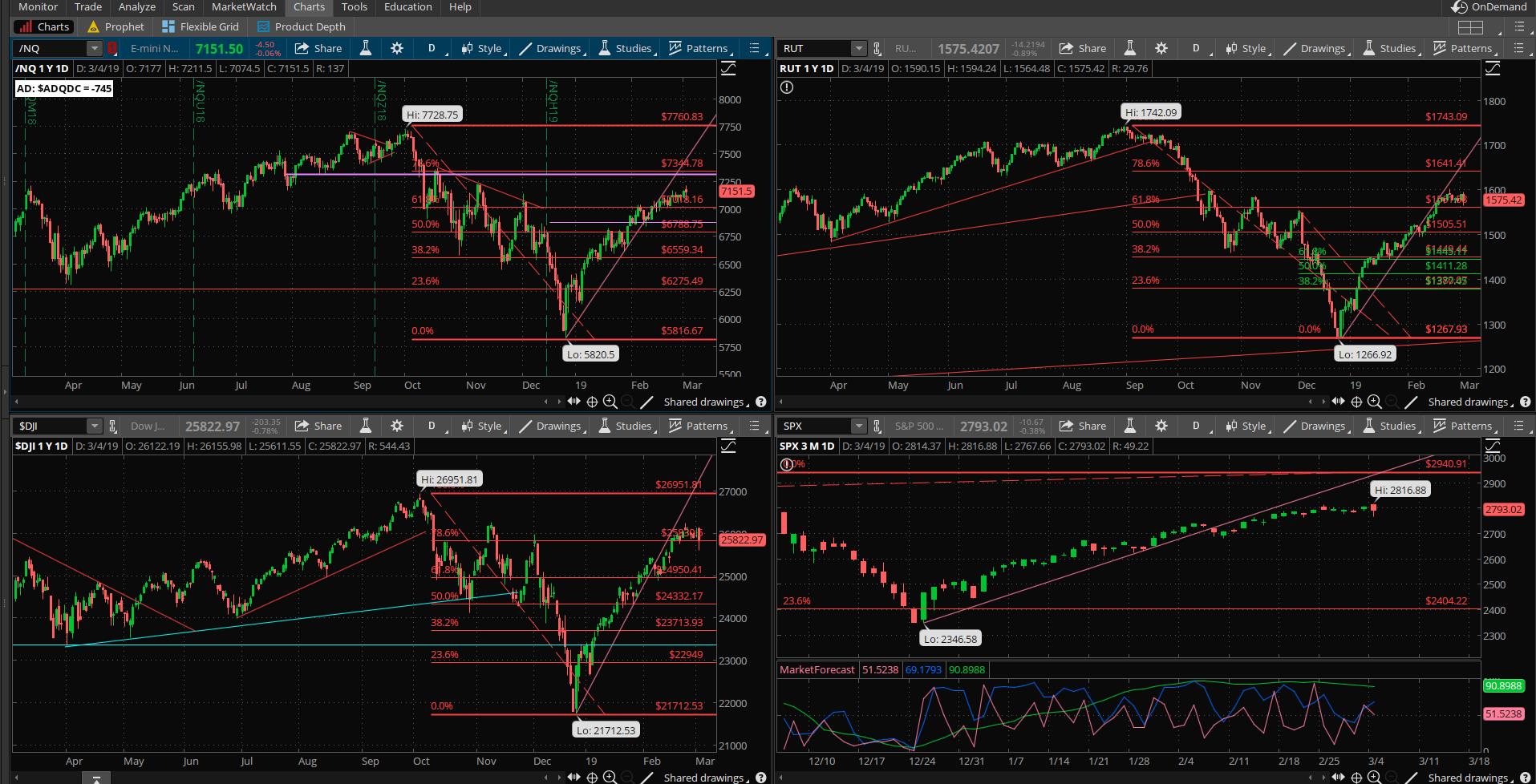1536x784 pixels.
Task: Click zoom-in magnifier under $DJI chart
Action: tap(610, 777)
